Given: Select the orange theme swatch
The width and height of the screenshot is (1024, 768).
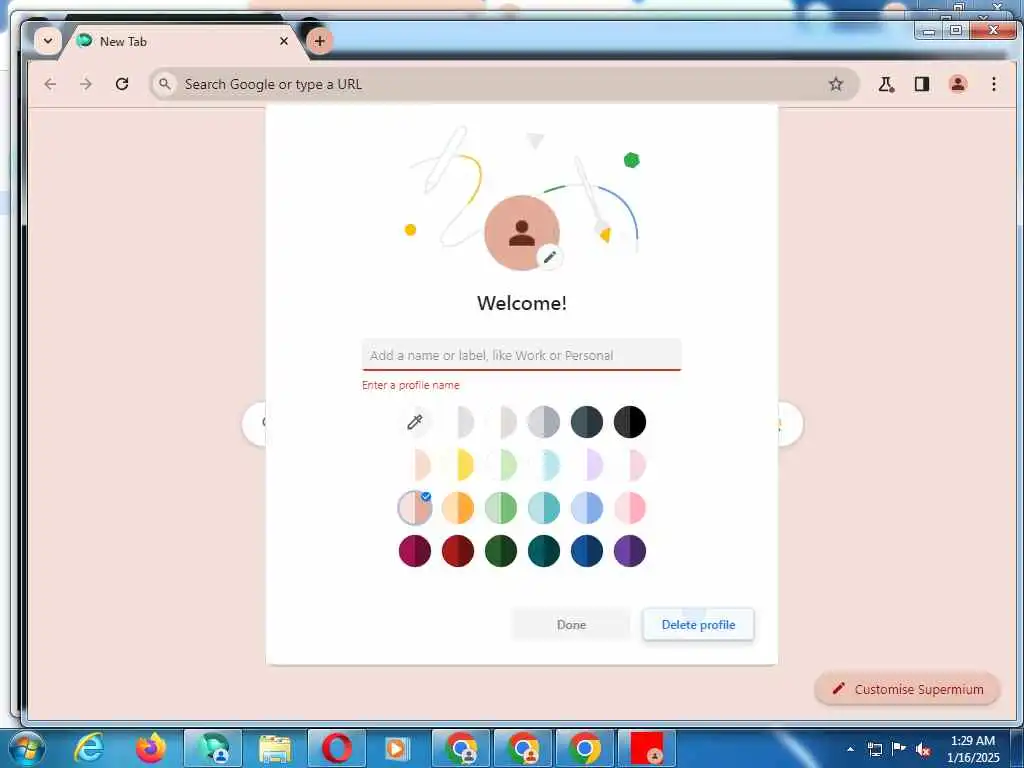Looking at the screenshot, I should tap(458, 508).
